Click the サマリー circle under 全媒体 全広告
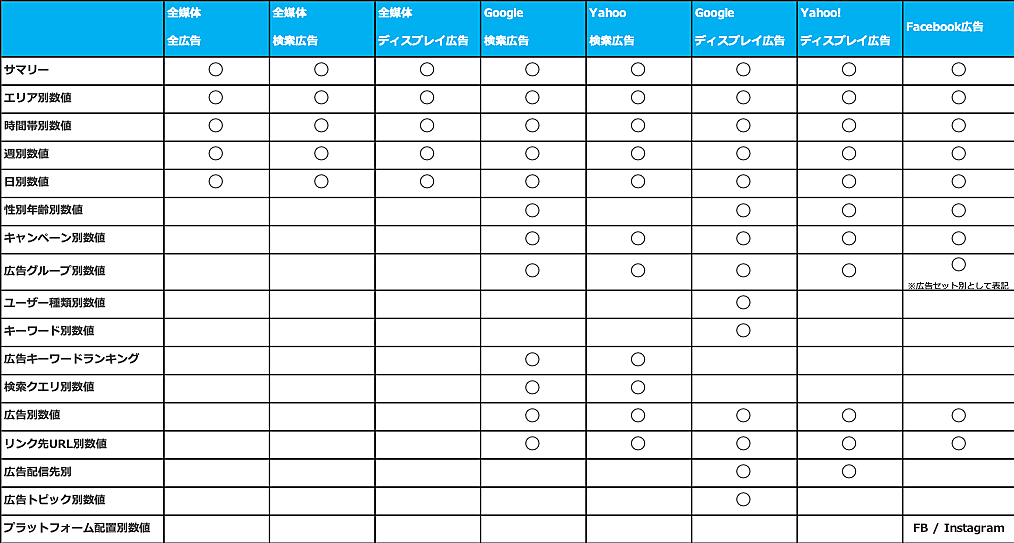The height and width of the screenshot is (543, 1014). tap(215, 70)
